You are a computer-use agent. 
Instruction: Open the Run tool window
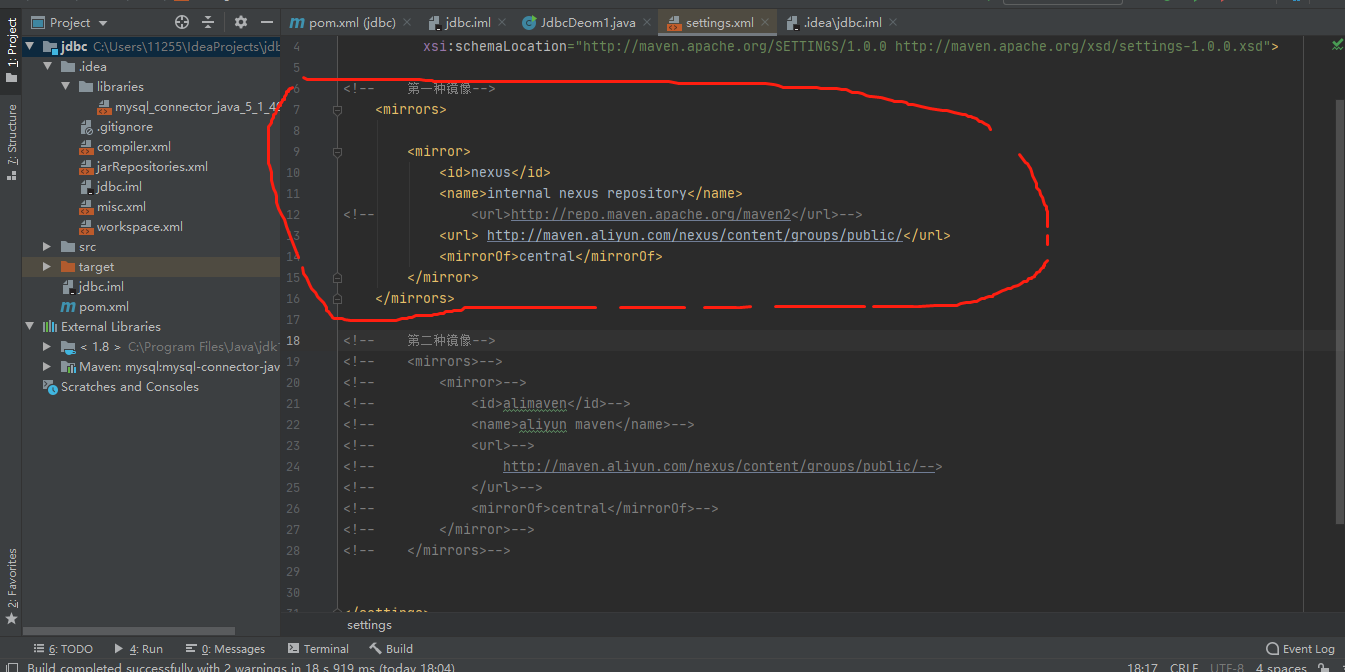click(139, 648)
